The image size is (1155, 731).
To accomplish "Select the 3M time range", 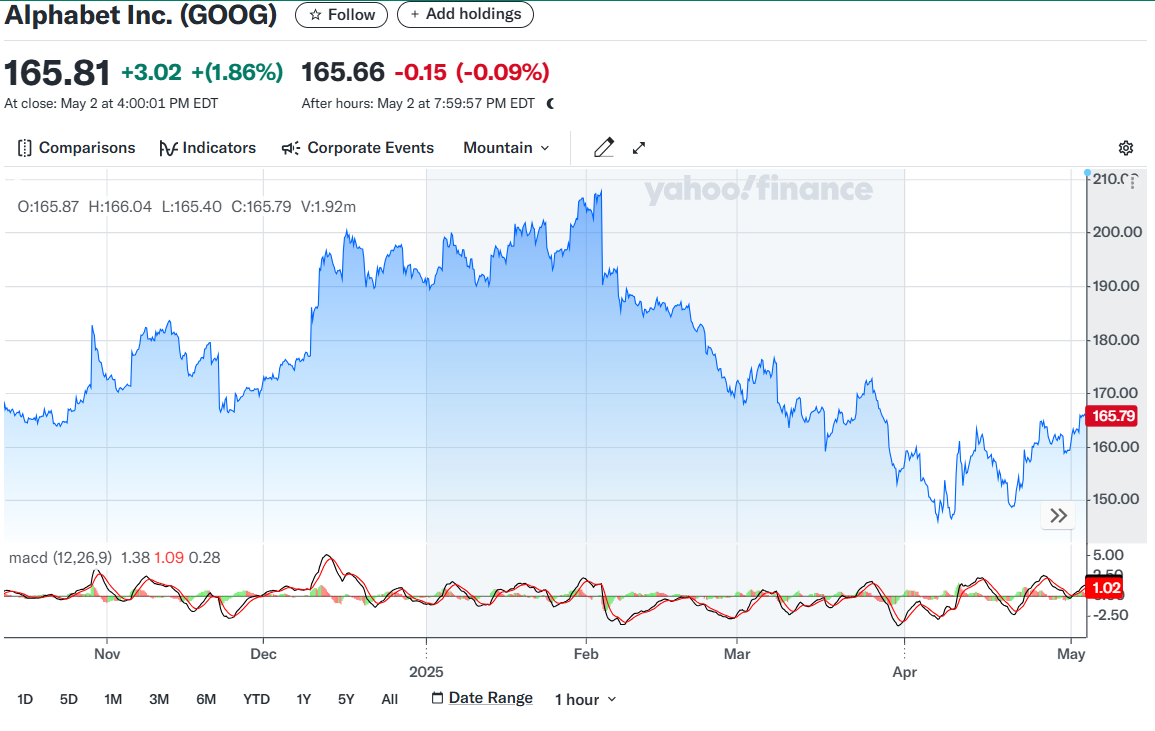I will [x=159, y=699].
